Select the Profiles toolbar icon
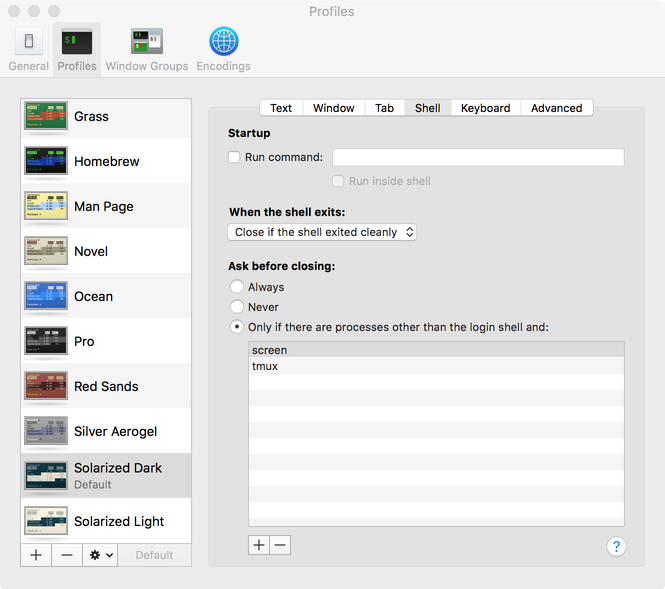This screenshot has width=665, height=589. pos(77,49)
